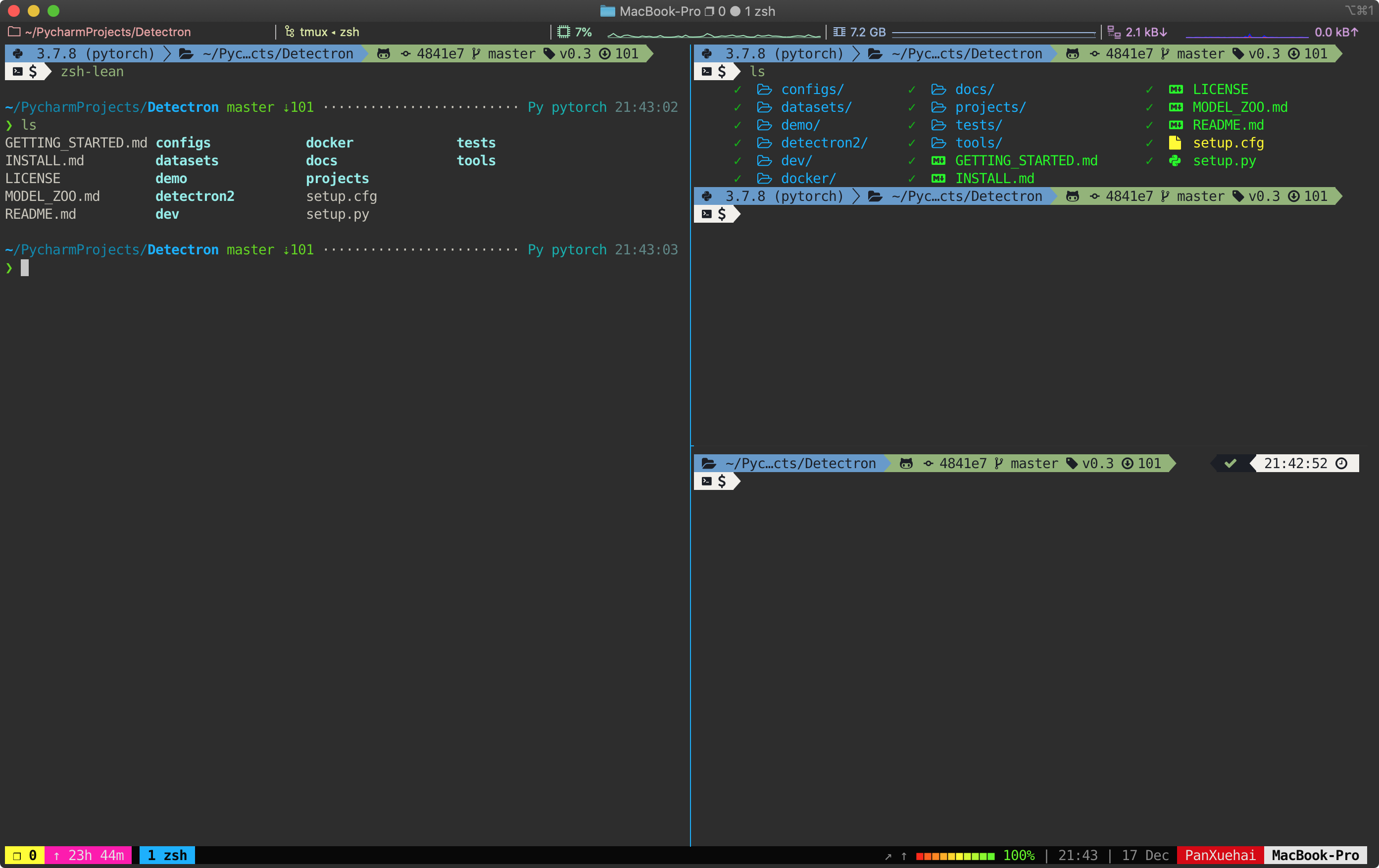The height and width of the screenshot is (868, 1379).
Task: Click the folder icon next to datasets/
Action: [764, 107]
